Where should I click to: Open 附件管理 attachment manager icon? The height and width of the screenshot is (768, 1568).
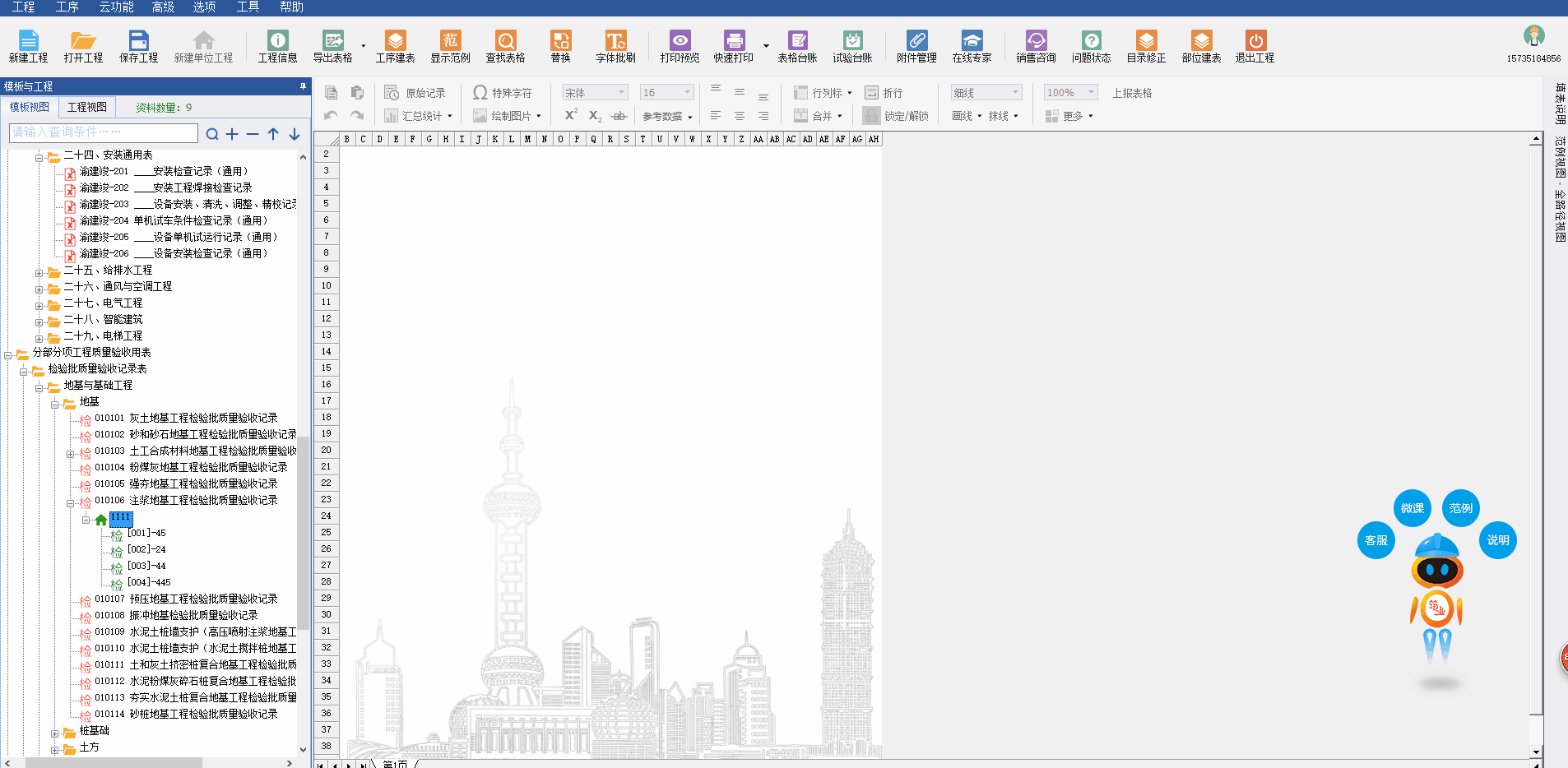tap(916, 46)
